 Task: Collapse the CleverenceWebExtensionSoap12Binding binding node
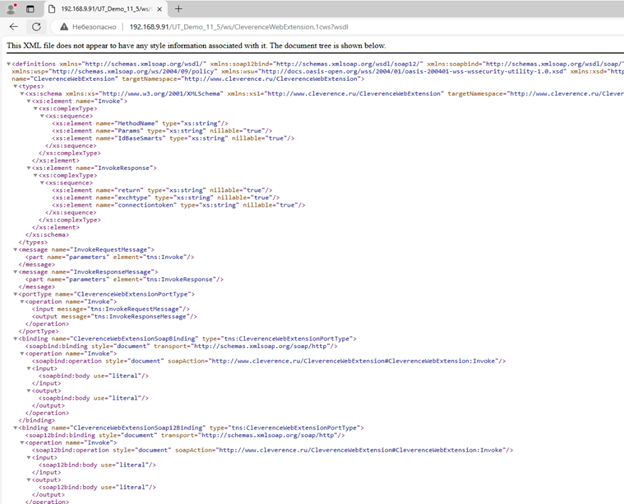pos(15,427)
